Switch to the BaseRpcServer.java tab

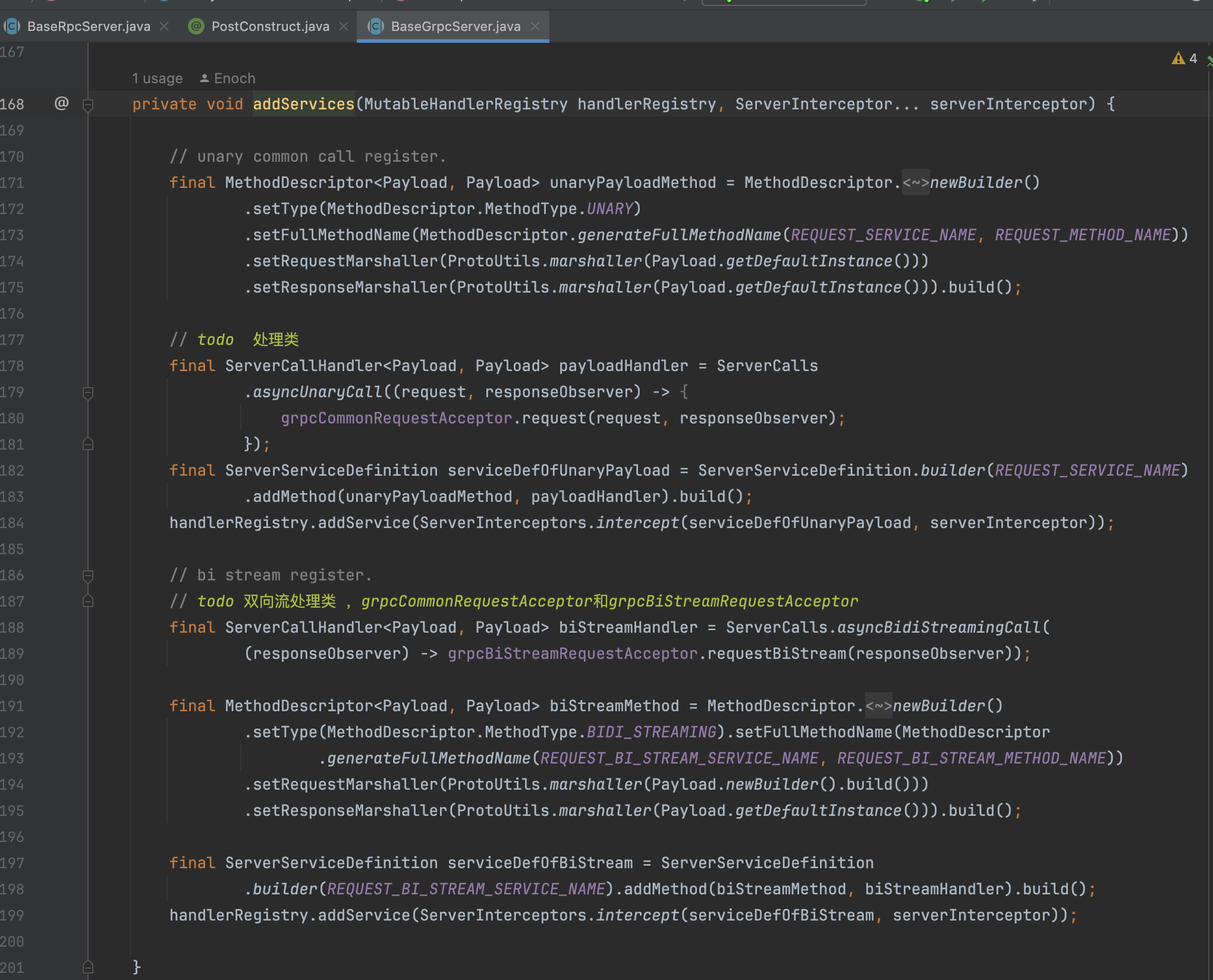pos(89,26)
